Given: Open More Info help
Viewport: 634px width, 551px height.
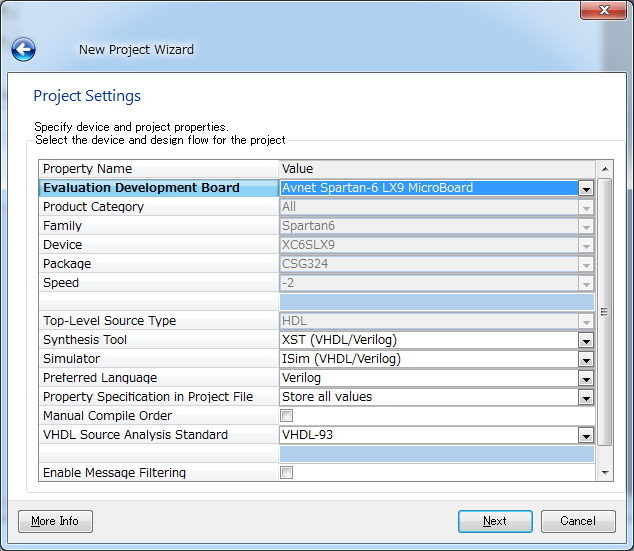Looking at the screenshot, I should 55,521.
